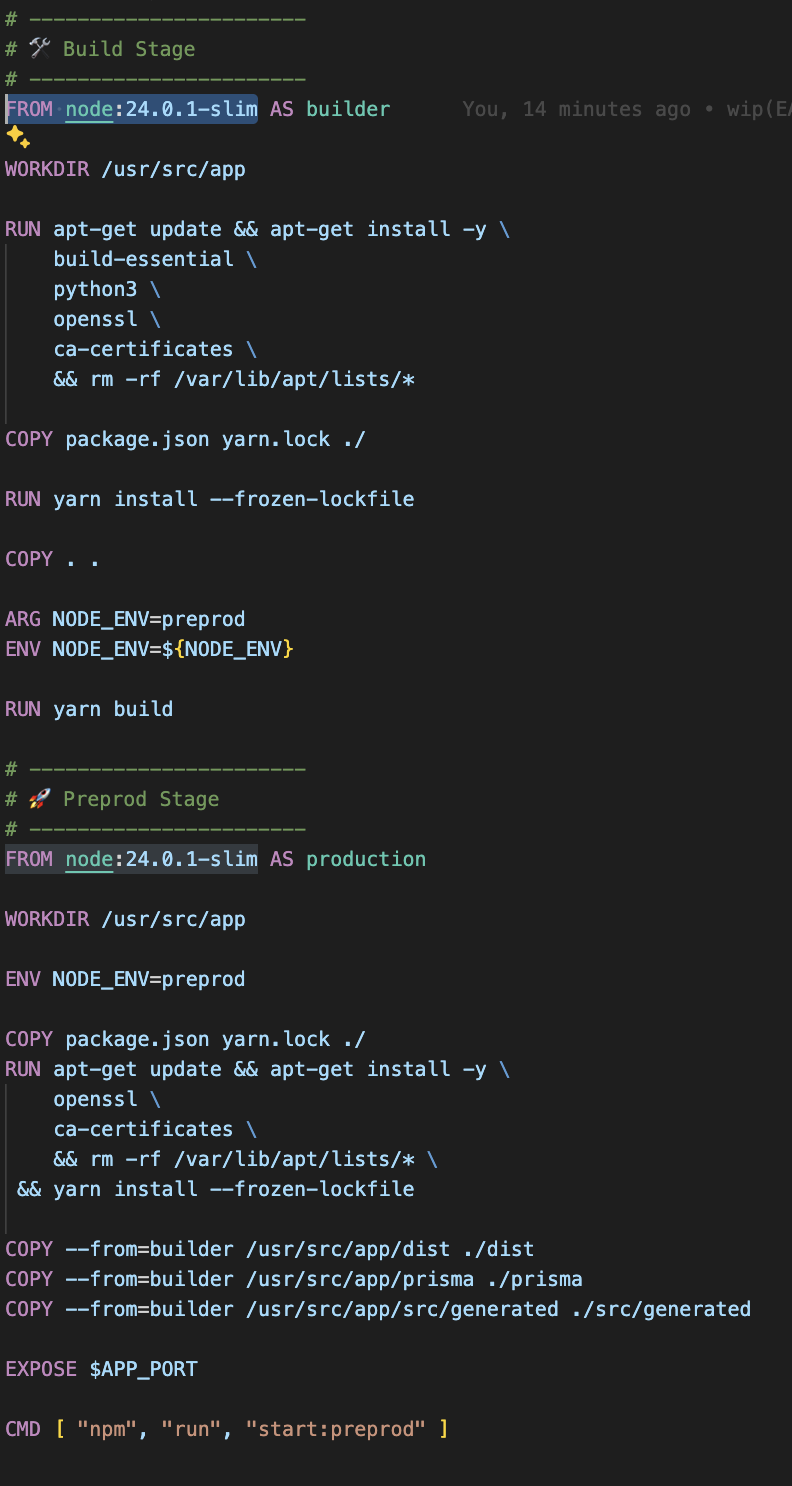Click the 'You, 14 minutes ago' blame annotation

(575, 109)
